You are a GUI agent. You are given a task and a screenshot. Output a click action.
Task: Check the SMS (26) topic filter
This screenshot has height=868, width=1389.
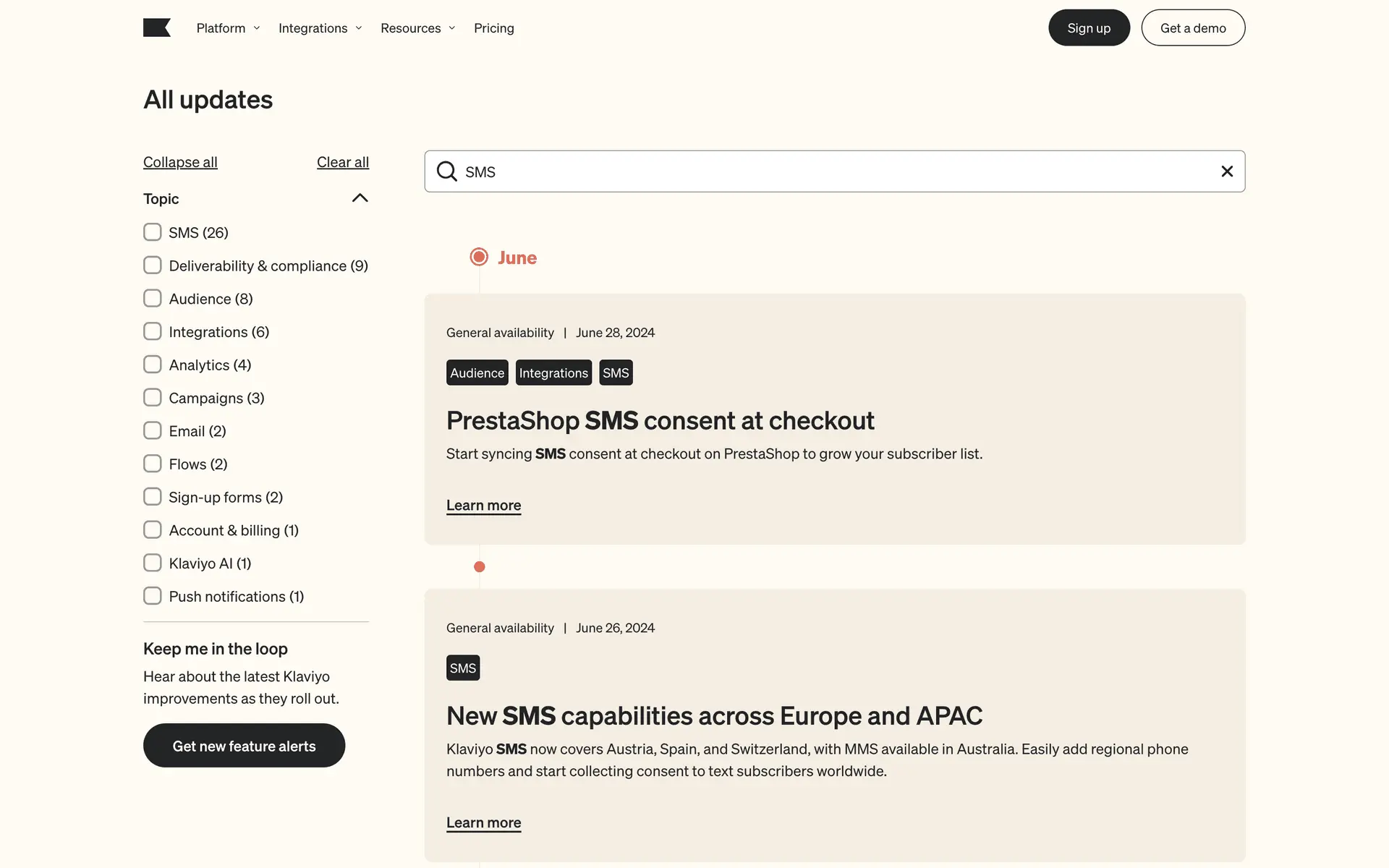click(153, 232)
